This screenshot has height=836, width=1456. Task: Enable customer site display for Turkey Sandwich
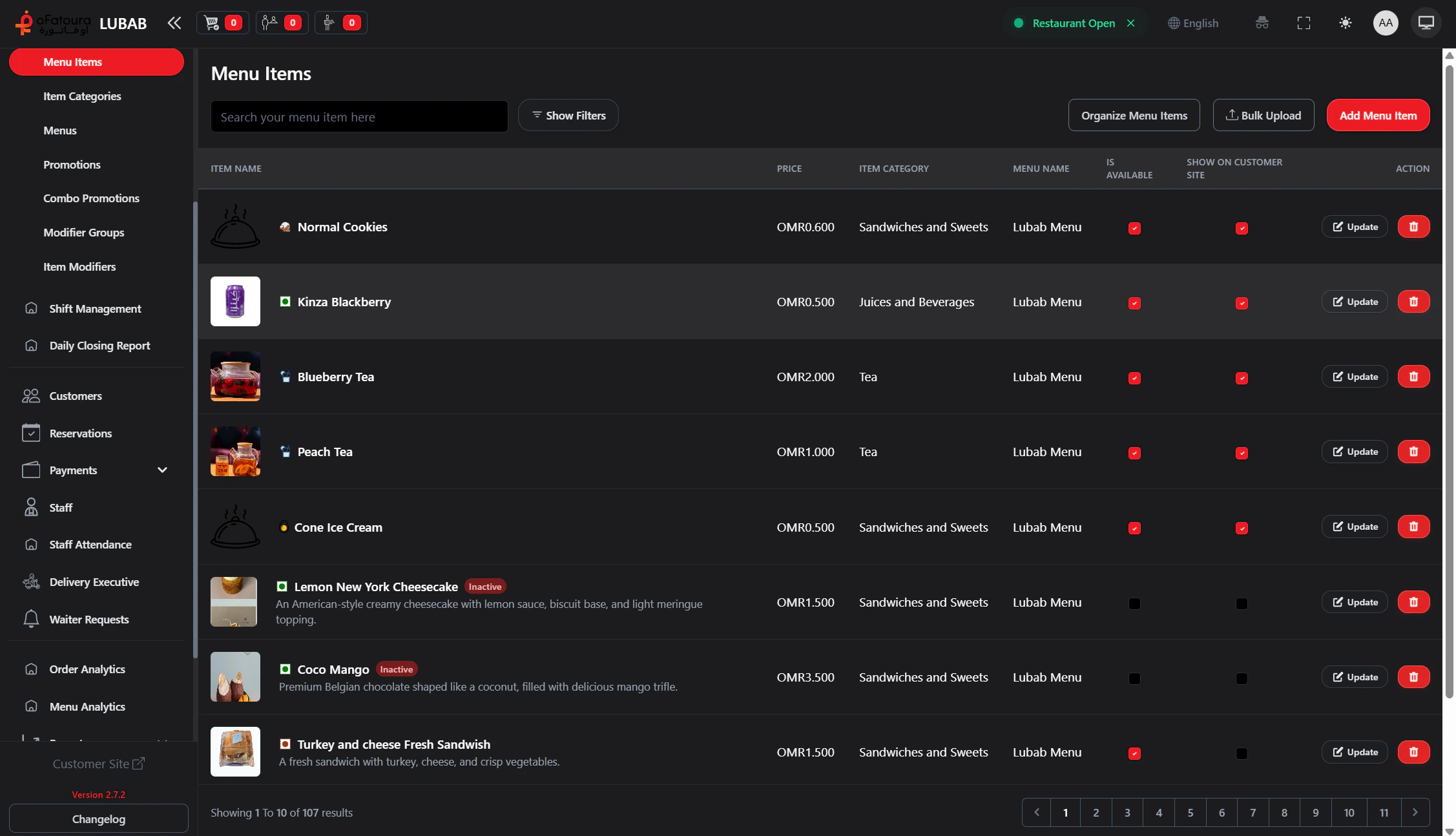(x=1242, y=753)
